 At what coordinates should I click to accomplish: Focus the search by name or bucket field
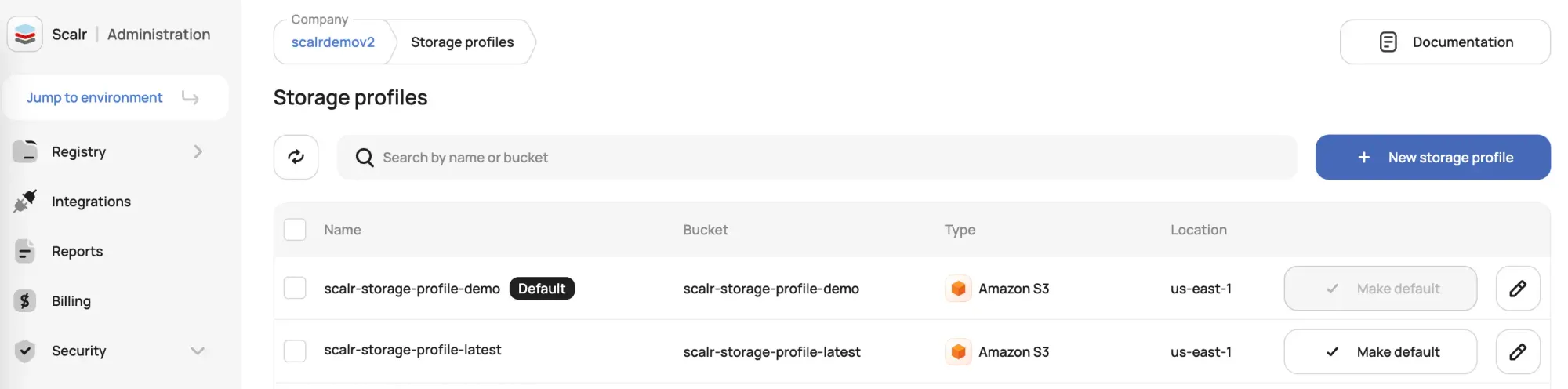click(817, 158)
